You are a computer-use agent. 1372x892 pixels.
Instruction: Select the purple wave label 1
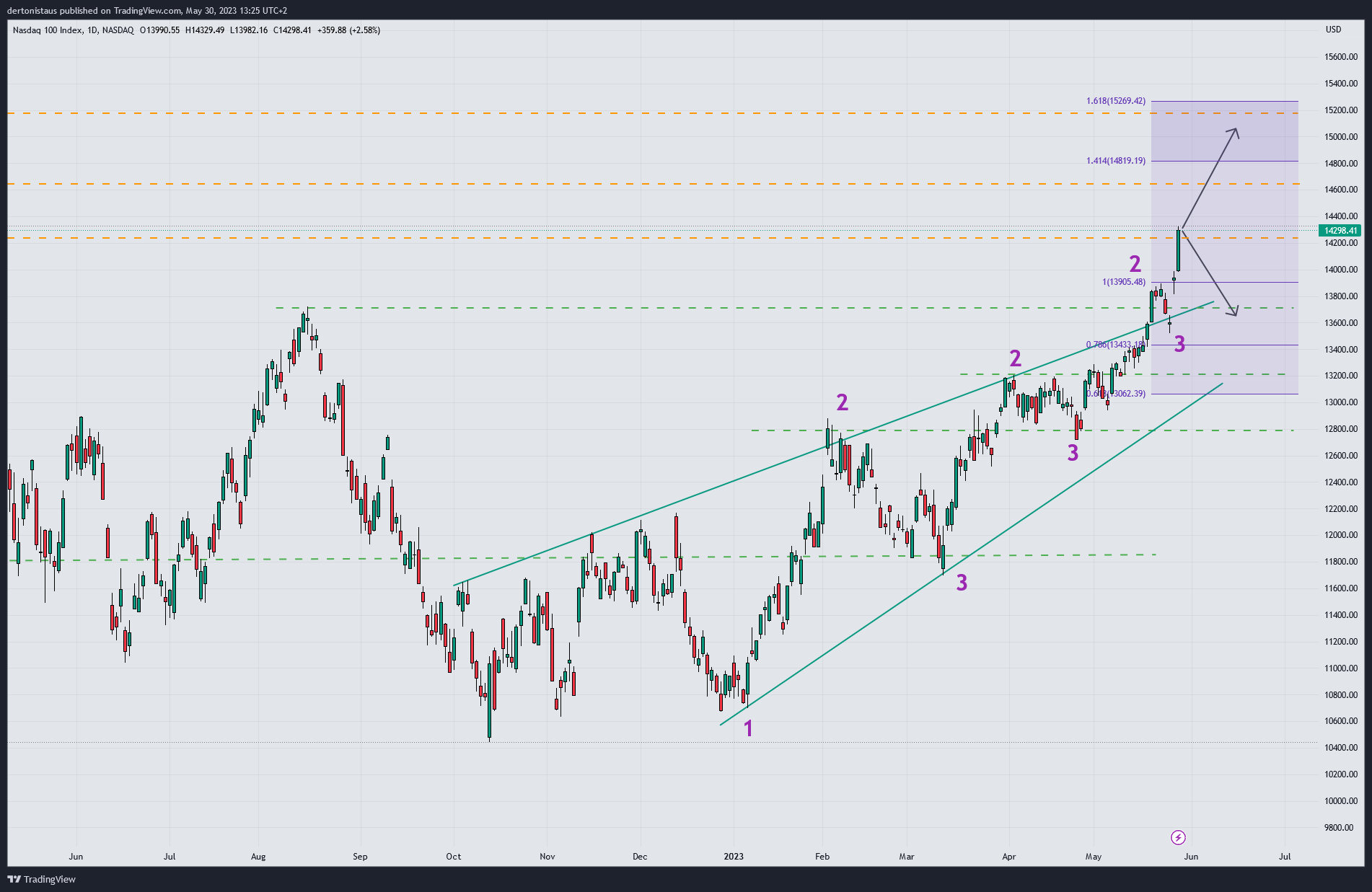tap(748, 729)
